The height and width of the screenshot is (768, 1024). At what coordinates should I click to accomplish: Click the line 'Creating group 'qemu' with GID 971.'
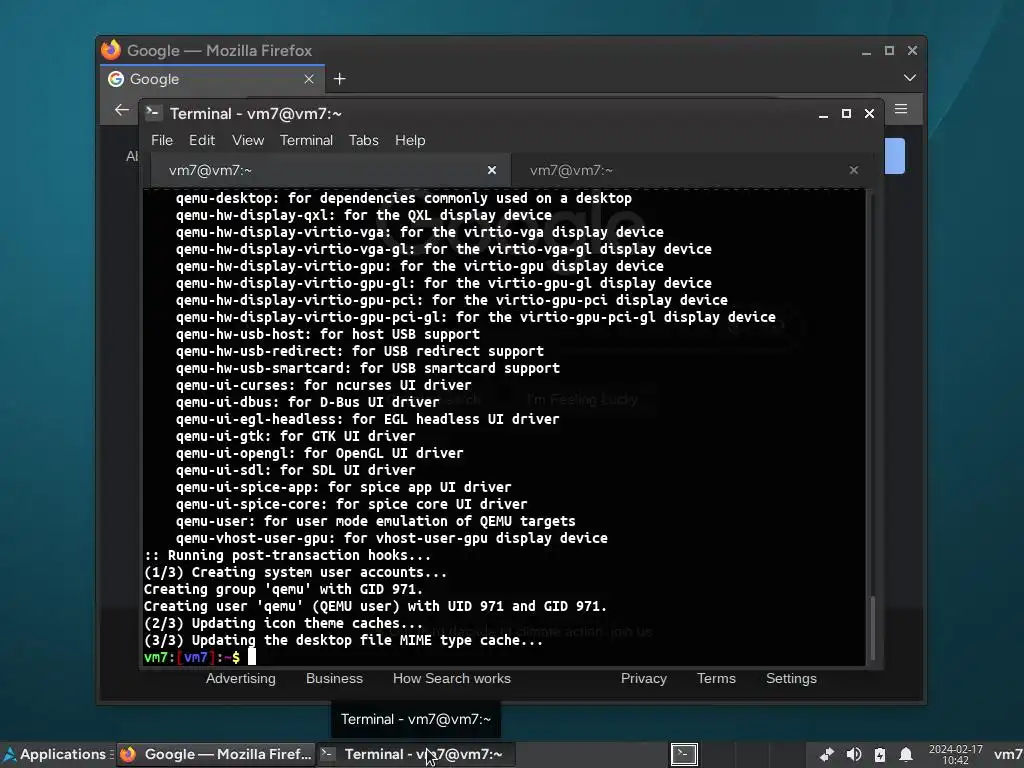coord(283,589)
